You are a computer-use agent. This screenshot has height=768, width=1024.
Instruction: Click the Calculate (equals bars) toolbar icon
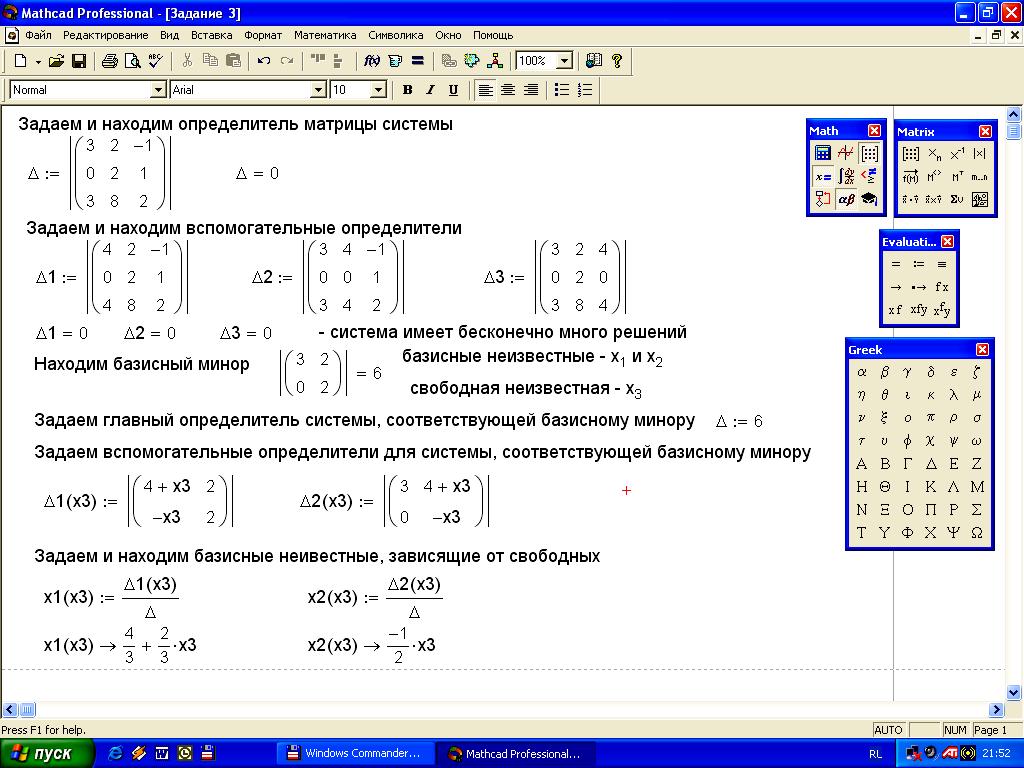click(418, 61)
